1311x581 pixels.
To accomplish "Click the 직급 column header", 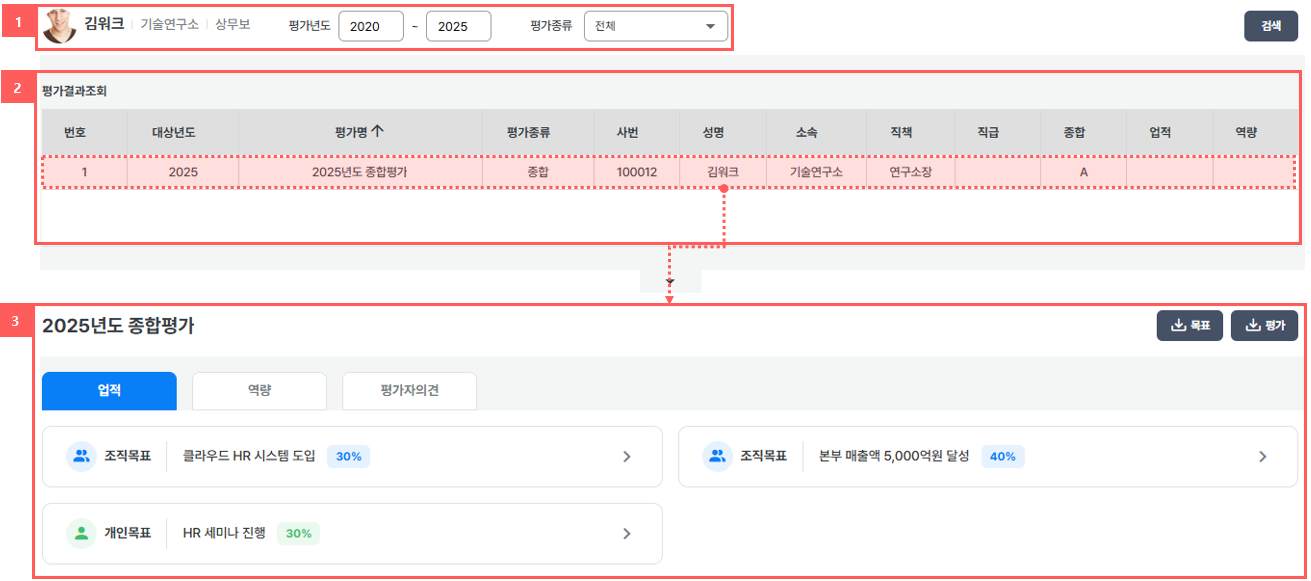I will coord(997,132).
